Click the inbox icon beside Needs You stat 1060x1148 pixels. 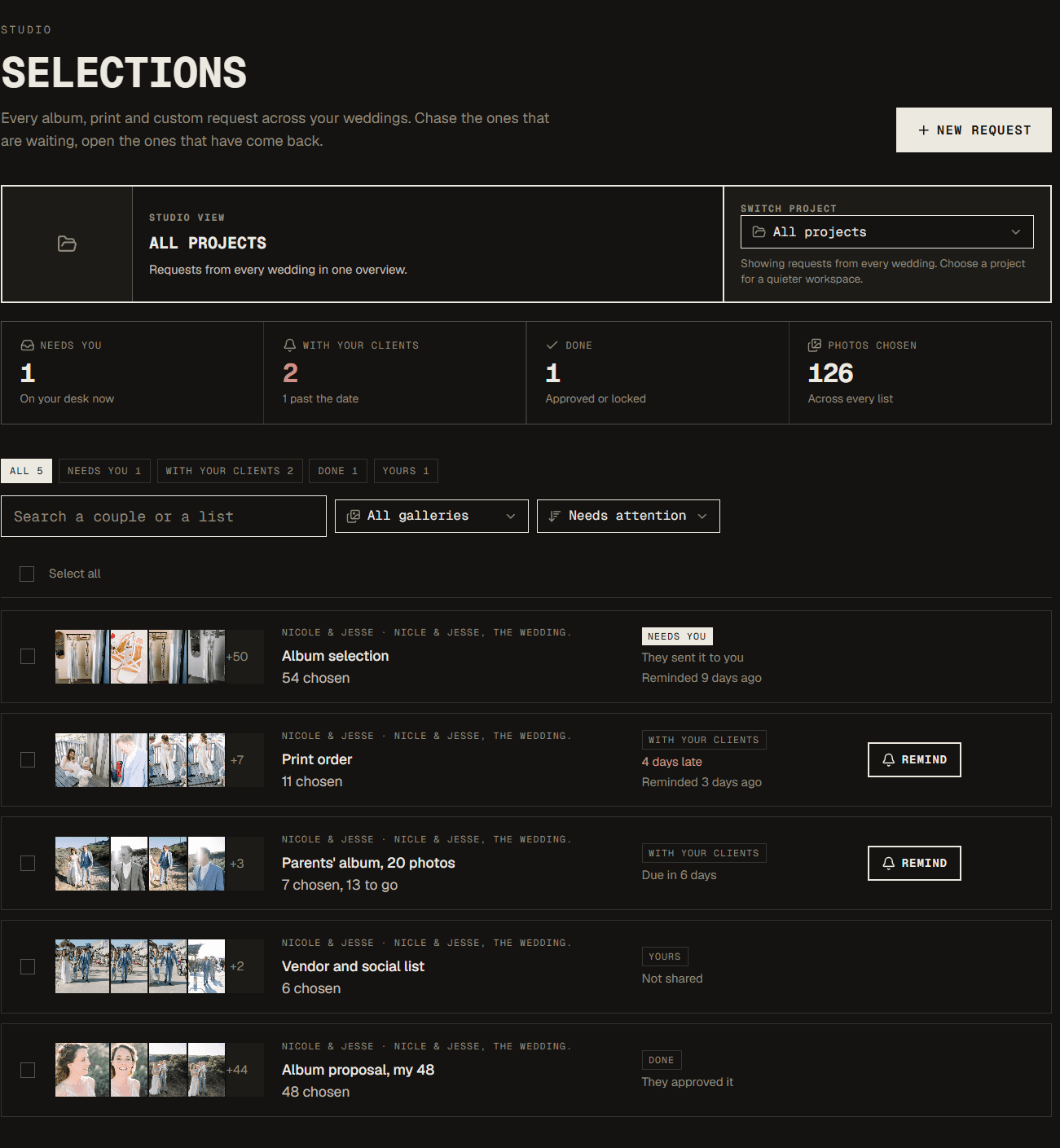click(27, 345)
